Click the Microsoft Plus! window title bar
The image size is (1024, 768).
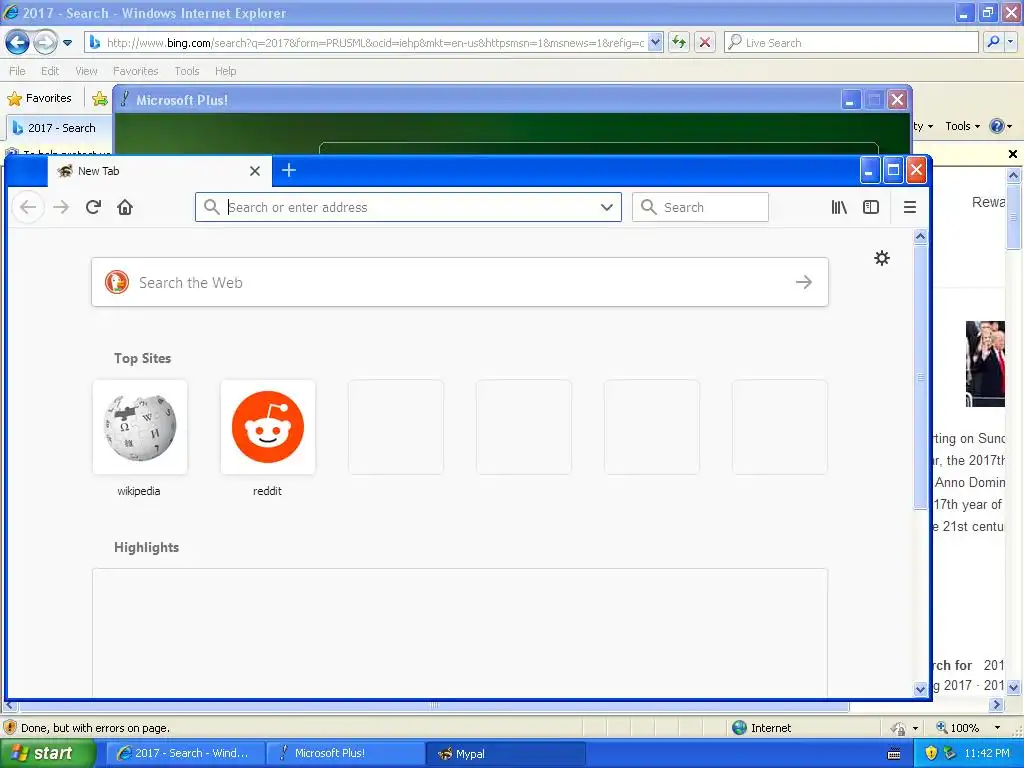[x=483, y=100]
